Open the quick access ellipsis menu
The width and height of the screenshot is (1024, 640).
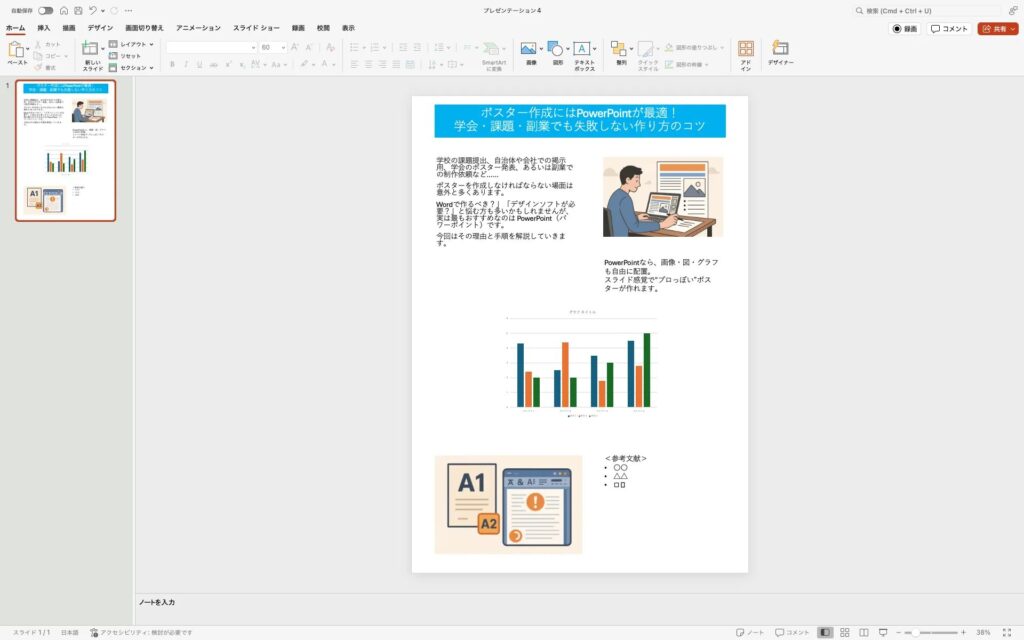pyautogui.click(x=129, y=10)
